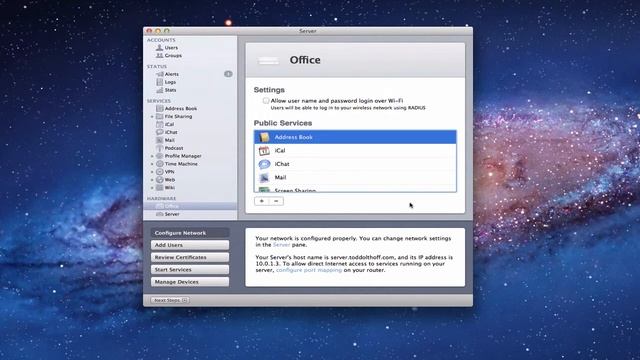The image size is (640, 360).
Task: Enable user name and password login over Wi-Fi
Action: pos(266,100)
